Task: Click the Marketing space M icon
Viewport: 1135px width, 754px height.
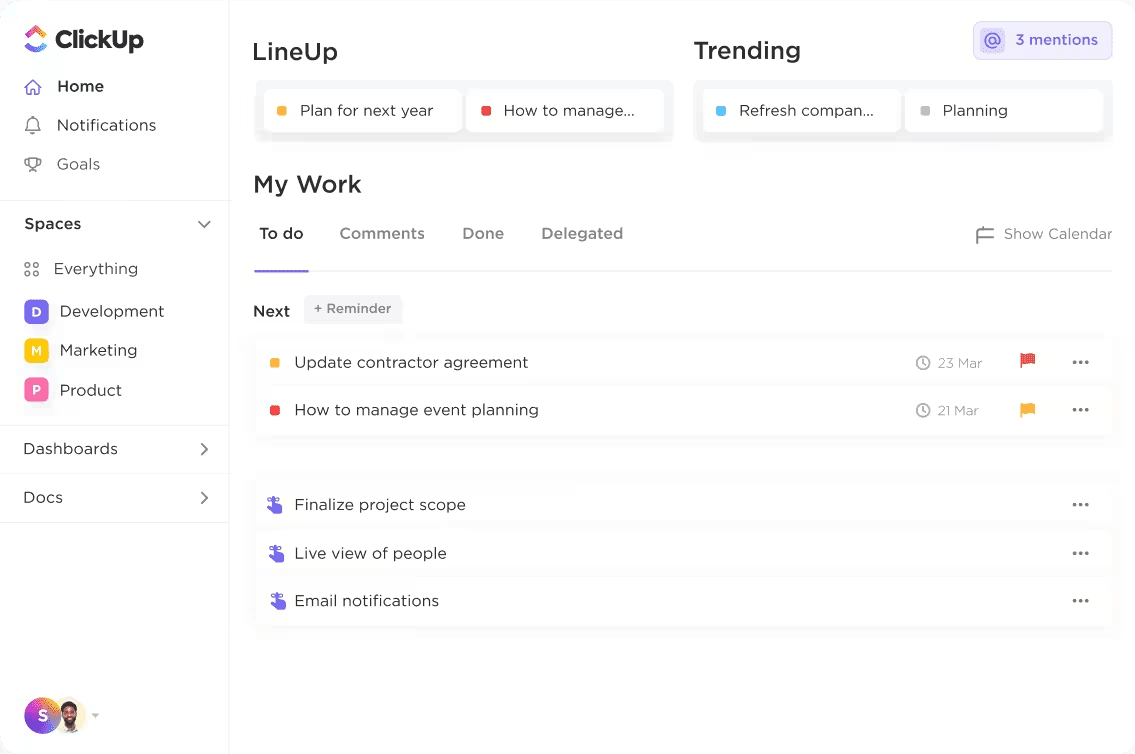Action: 36,350
